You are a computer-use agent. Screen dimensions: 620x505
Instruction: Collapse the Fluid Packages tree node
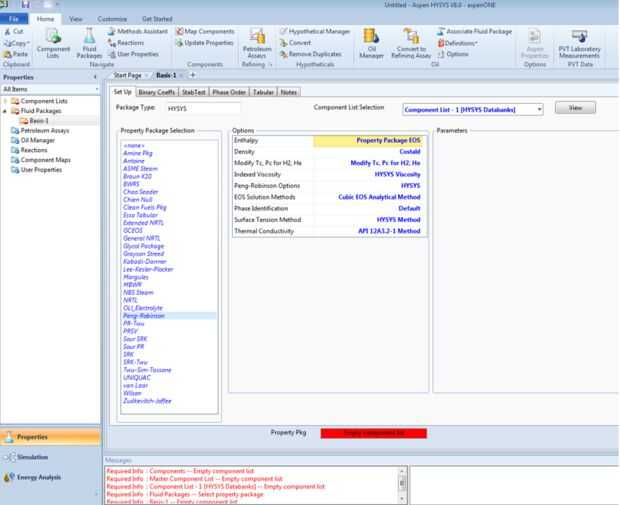(x=5, y=111)
